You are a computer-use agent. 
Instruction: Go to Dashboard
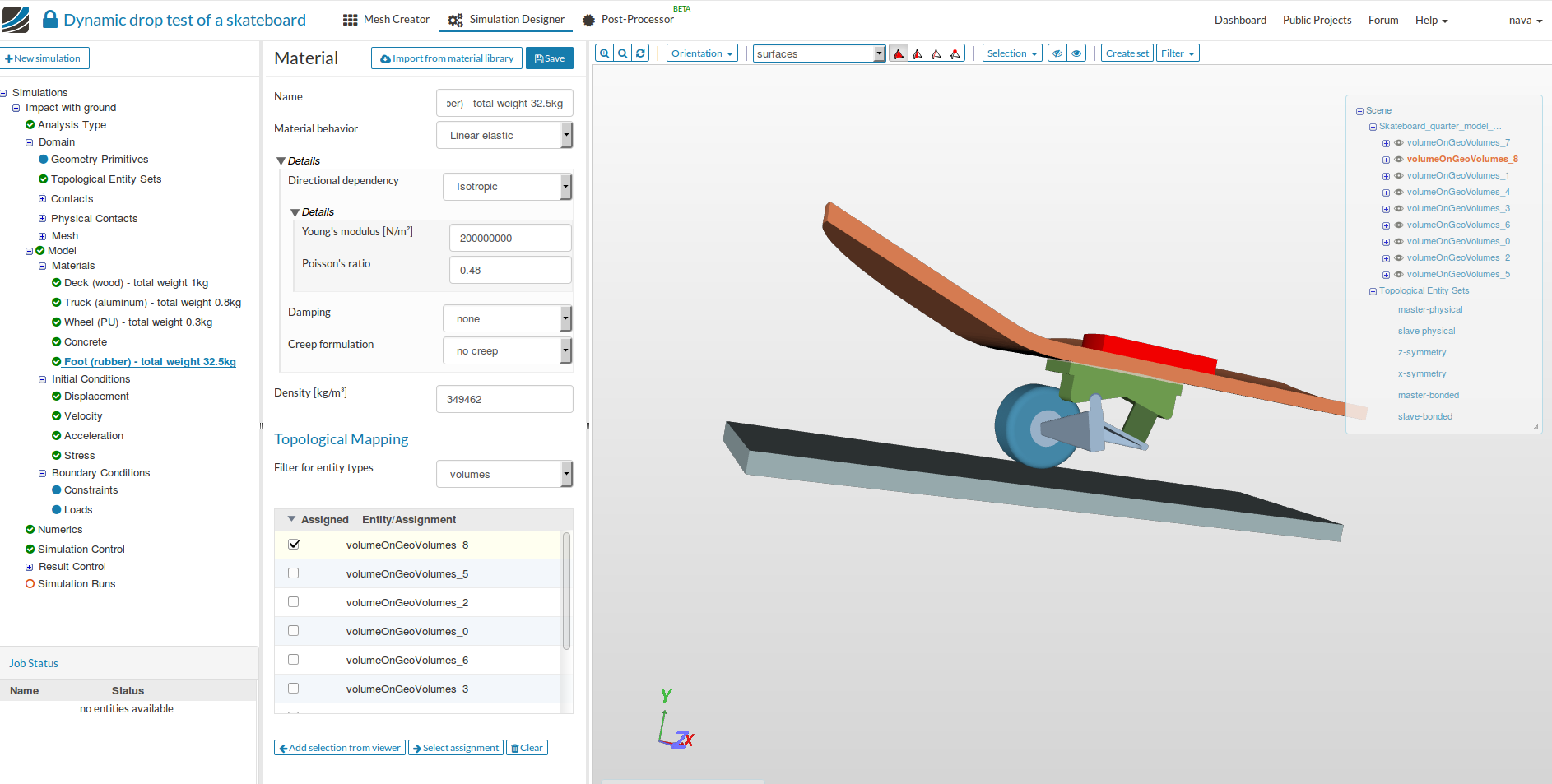(1240, 20)
